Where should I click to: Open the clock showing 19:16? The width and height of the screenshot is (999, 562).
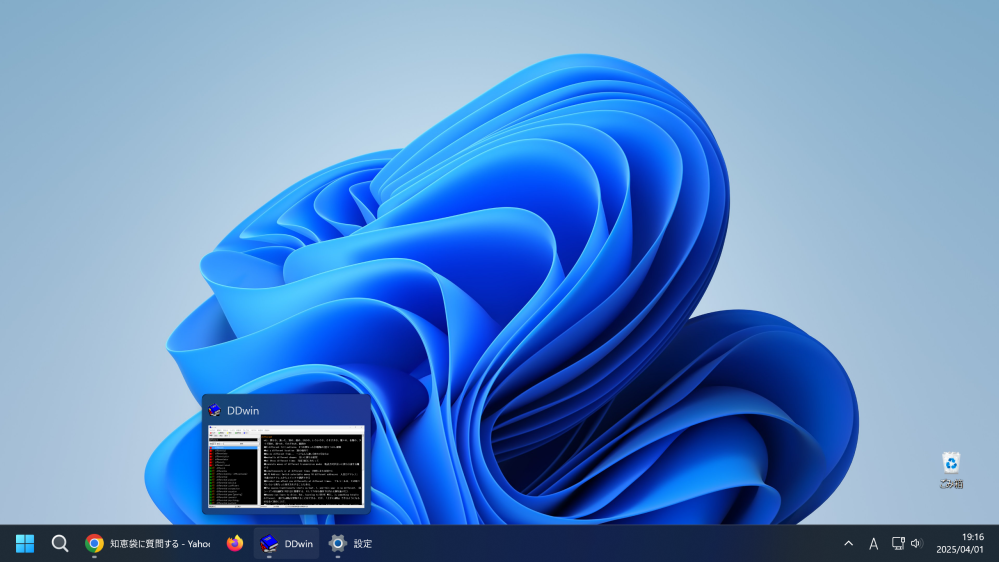tap(959, 544)
